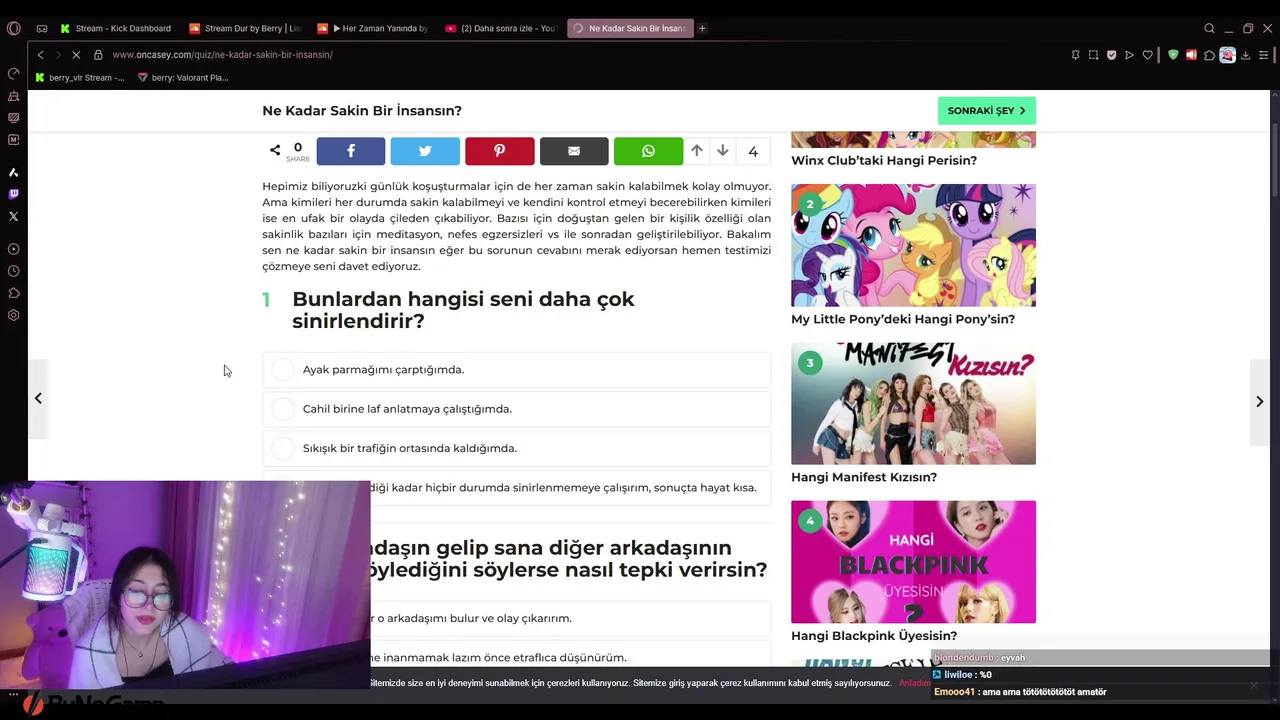
Task: Open Winx Club'taki Hangi Perisin link
Action: click(x=884, y=160)
